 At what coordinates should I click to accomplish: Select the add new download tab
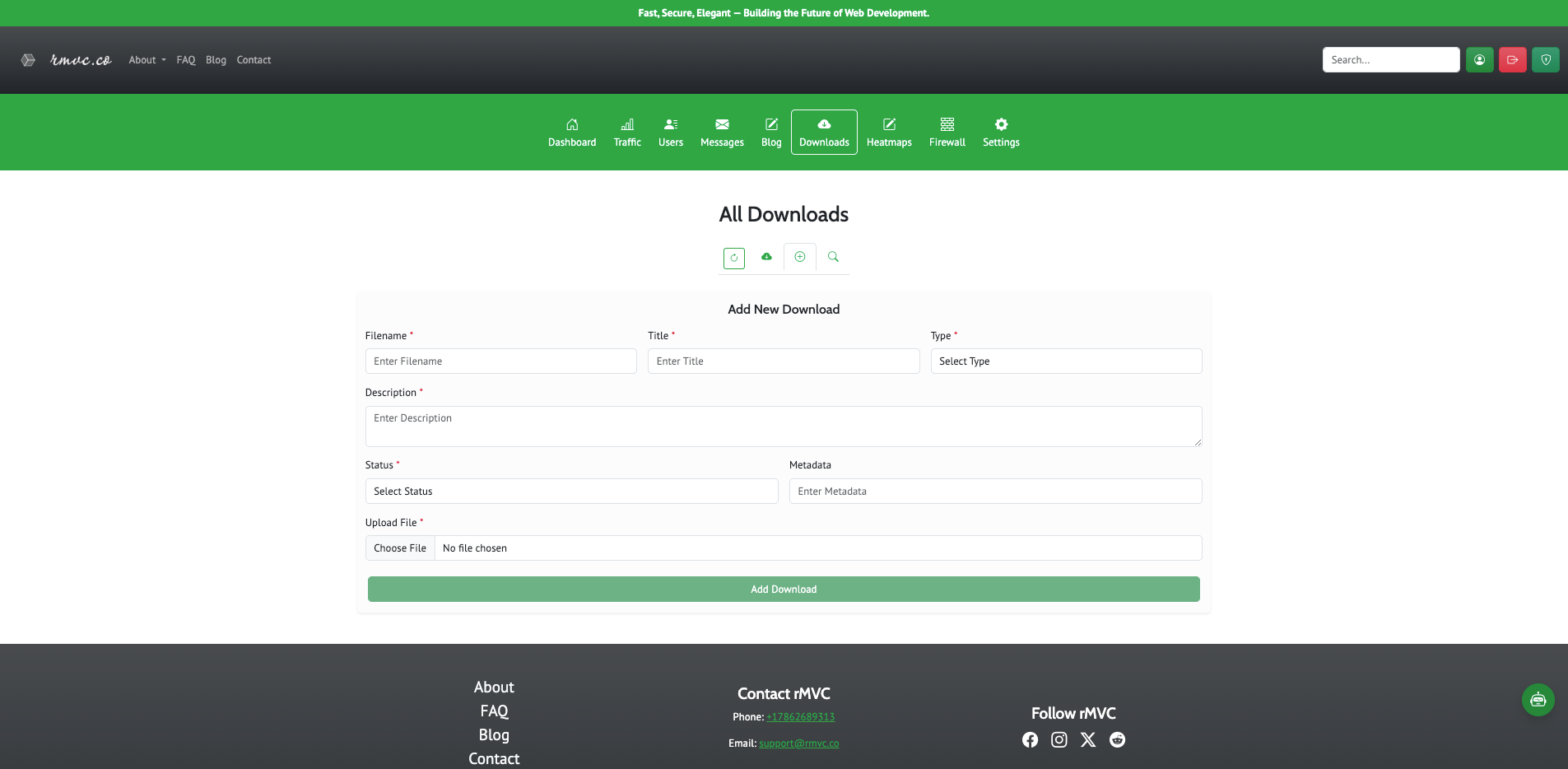799,257
